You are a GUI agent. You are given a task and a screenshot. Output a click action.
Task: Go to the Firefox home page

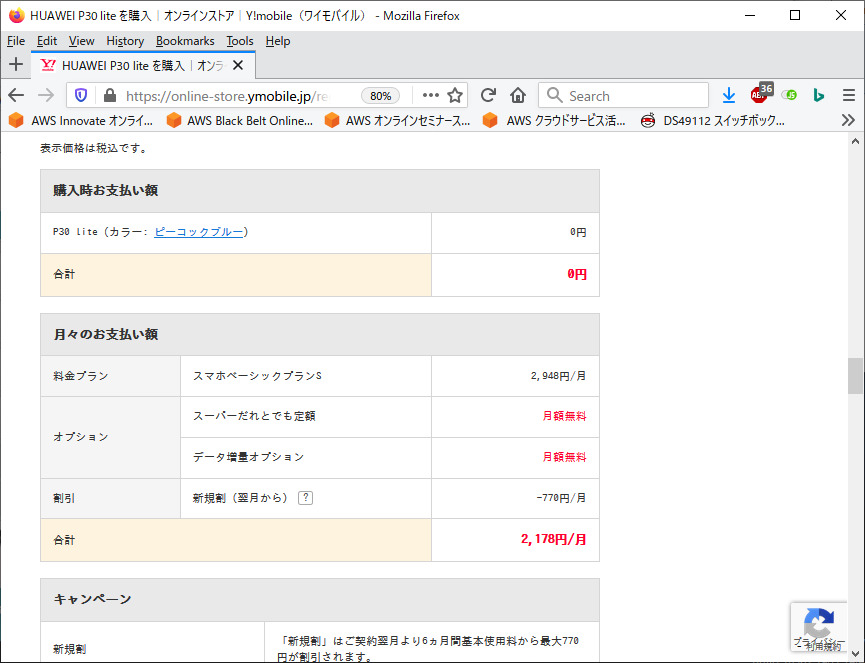518,95
